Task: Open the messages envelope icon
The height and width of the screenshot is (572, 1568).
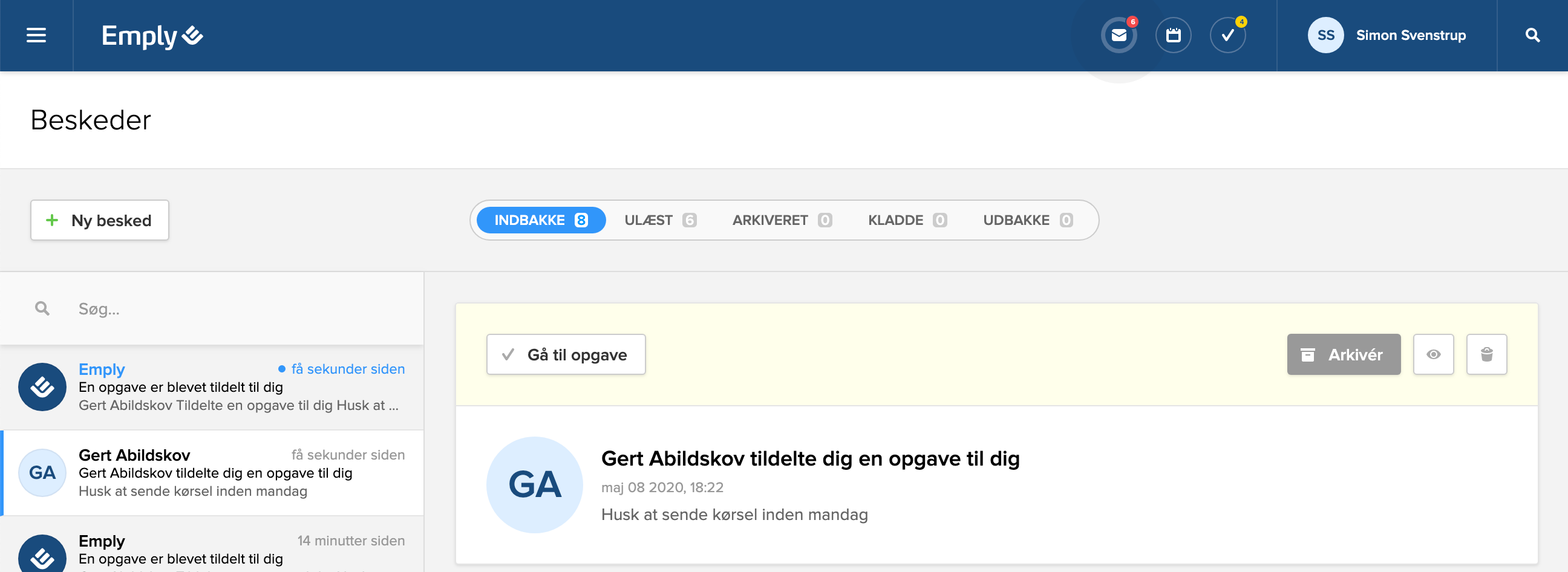Action: tap(1118, 35)
